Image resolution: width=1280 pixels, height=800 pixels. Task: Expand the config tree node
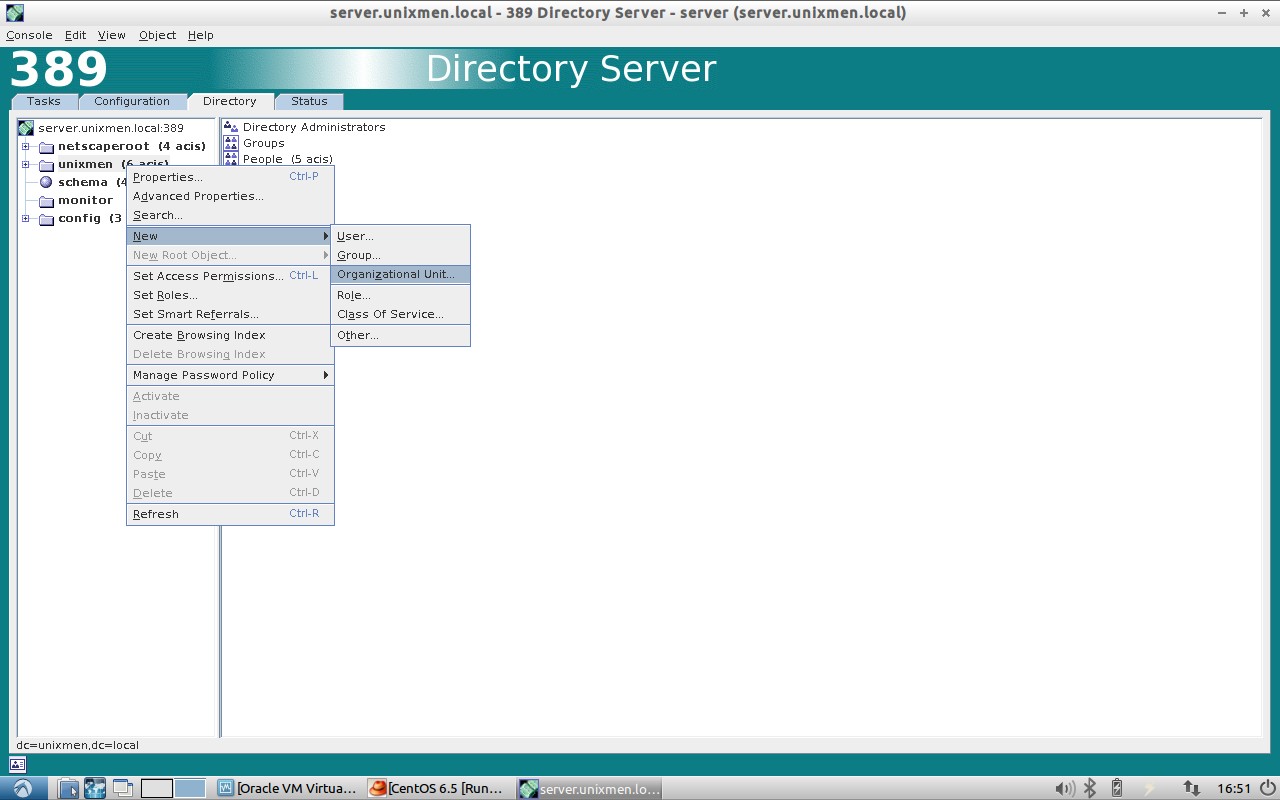[26, 219]
